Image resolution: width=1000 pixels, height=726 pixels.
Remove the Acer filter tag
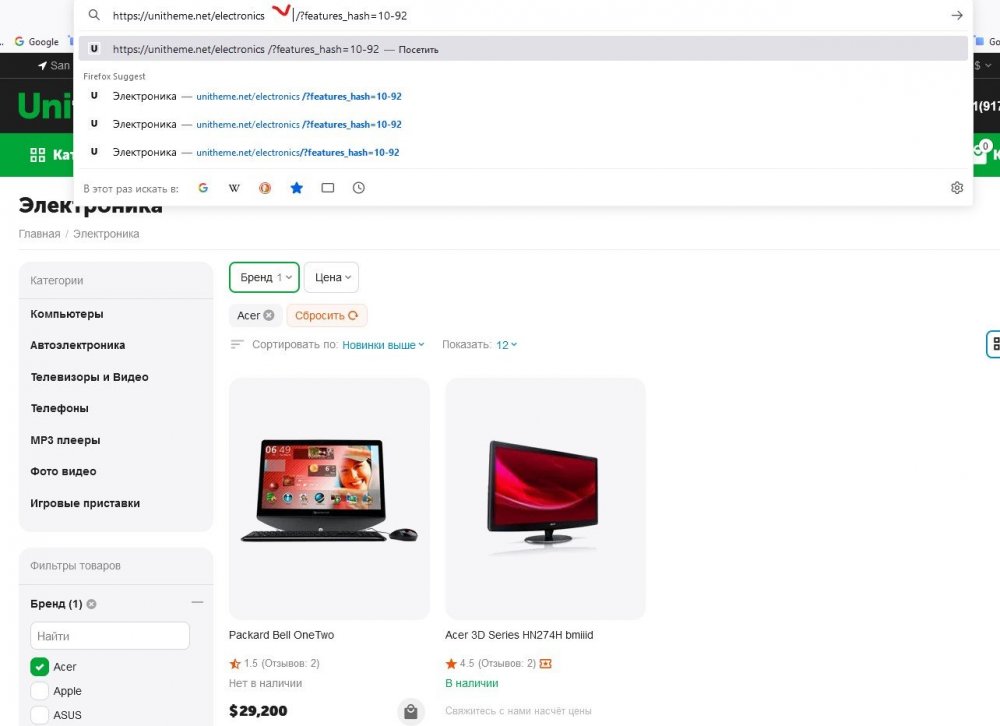pyautogui.click(x=269, y=316)
